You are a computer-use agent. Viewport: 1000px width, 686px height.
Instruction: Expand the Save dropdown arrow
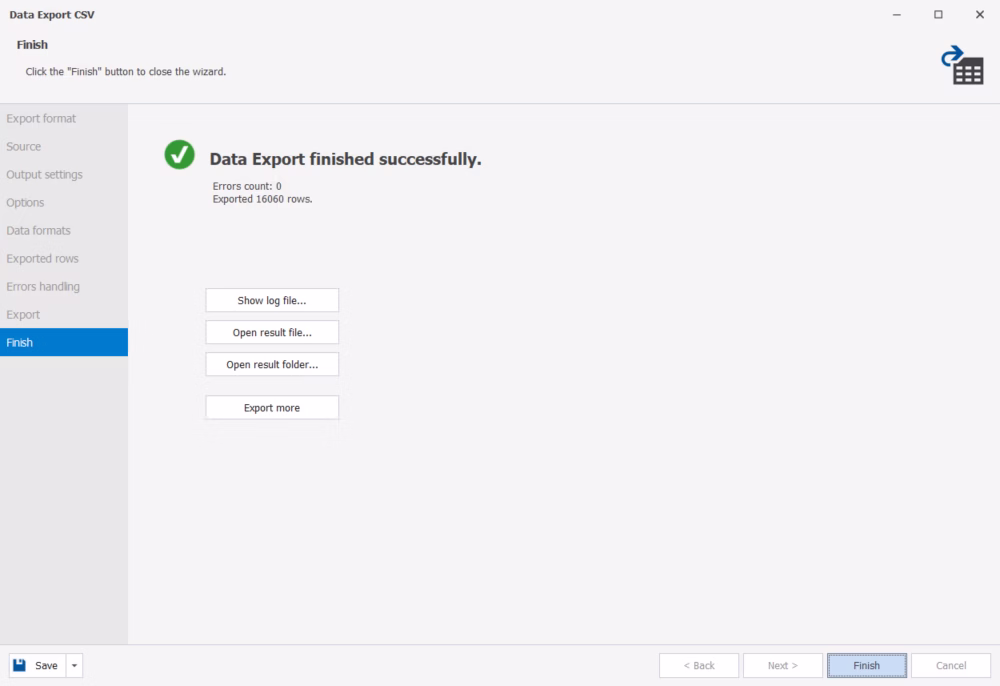[x=75, y=666]
